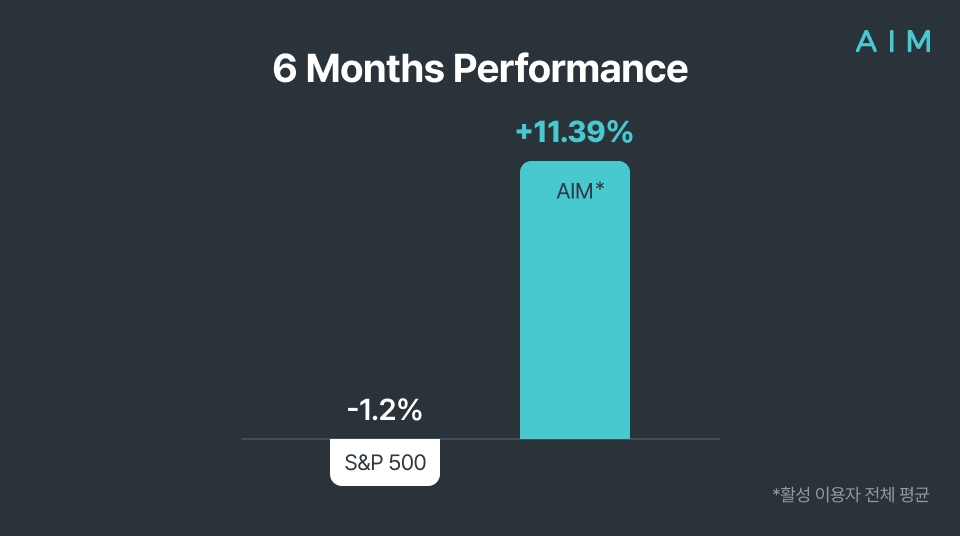Click the white S&P 500 label box
This screenshot has width=960, height=536.
(385, 463)
